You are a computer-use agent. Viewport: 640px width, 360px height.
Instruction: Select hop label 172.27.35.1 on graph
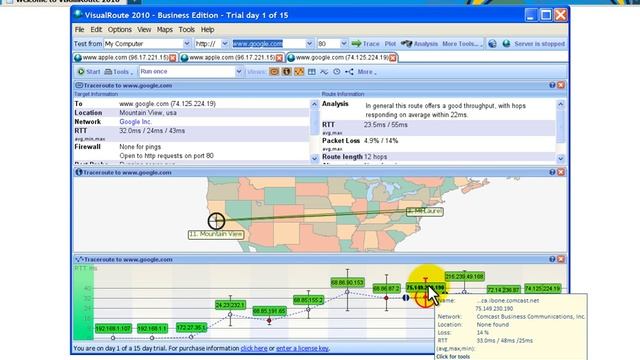click(191, 327)
